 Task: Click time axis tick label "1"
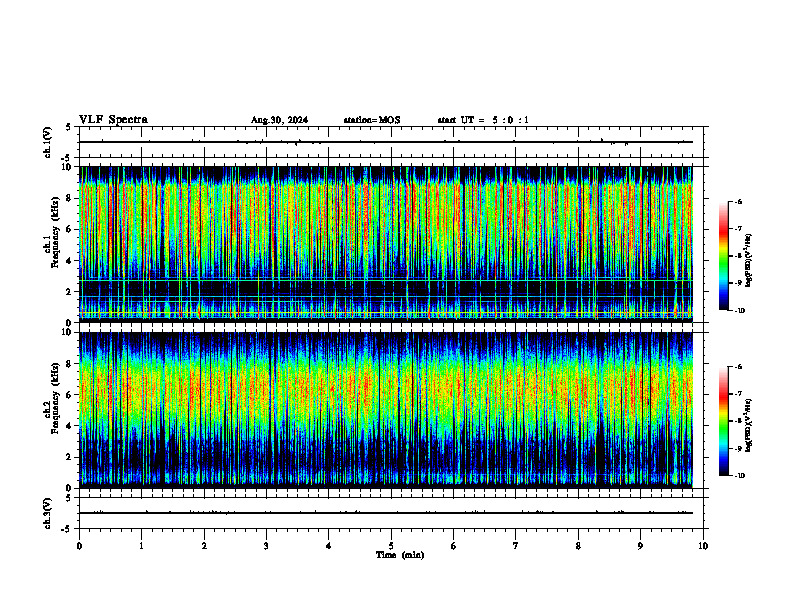pyautogui.click(x=141, y=546)
